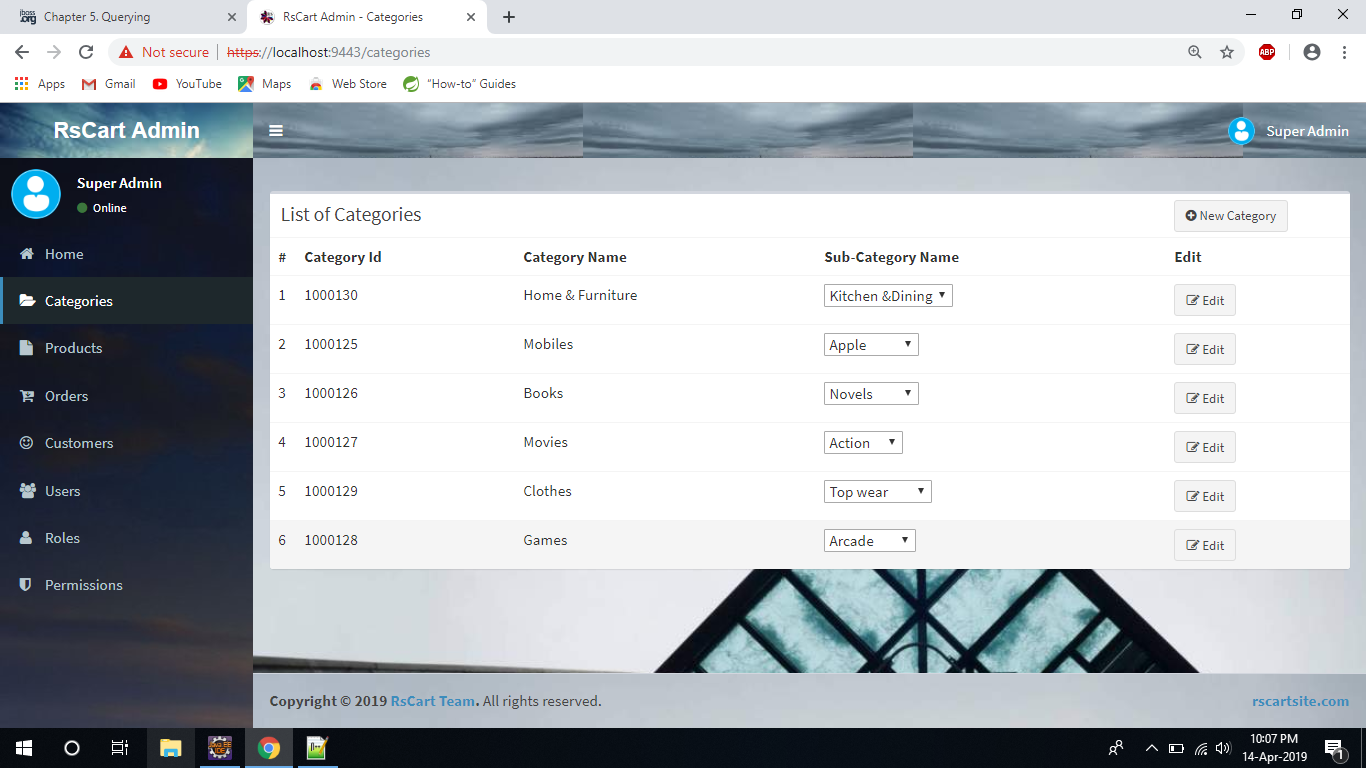This screenshot has height=768, width=1366.
Task: Click Edit for the Books category
Action: point(1204,398)
